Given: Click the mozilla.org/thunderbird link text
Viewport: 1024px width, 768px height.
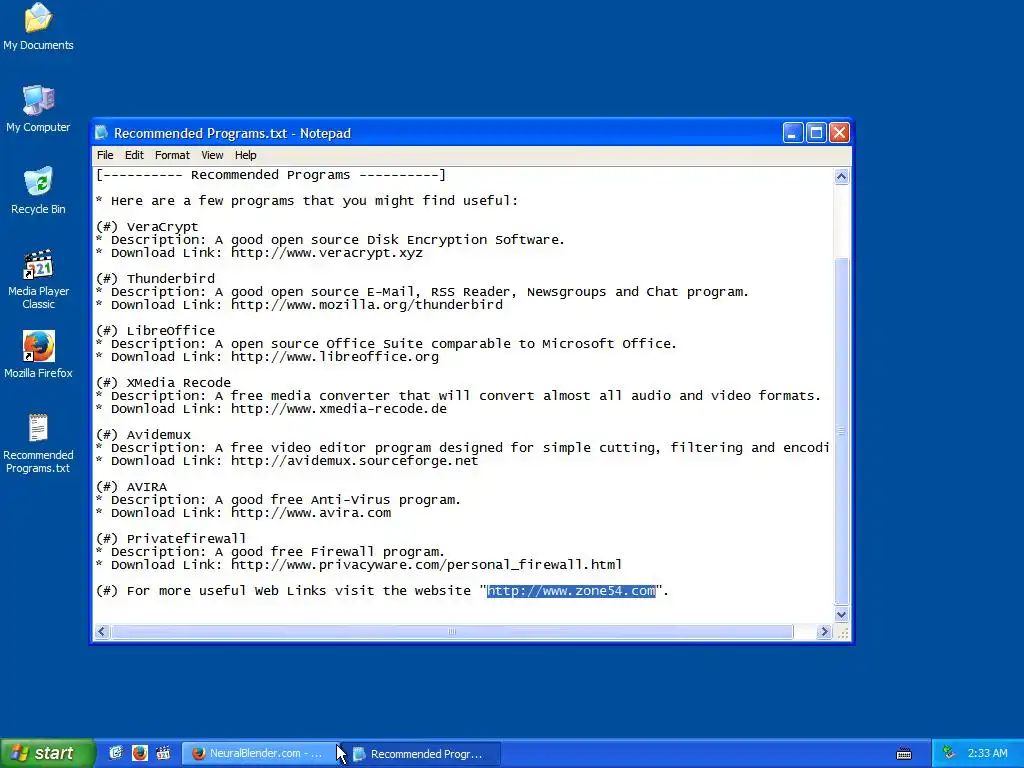Looking at the screenshot, I should [x=367, y=304].
